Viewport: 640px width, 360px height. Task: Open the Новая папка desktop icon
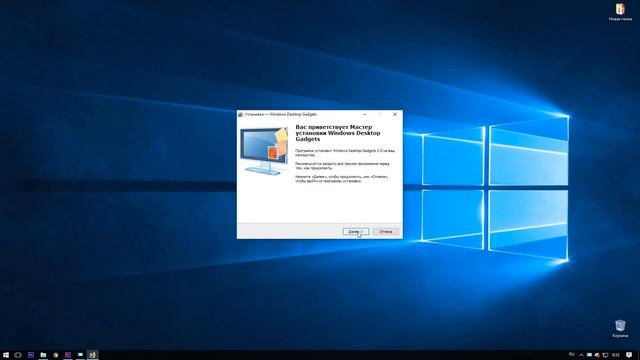coord(620,12)
